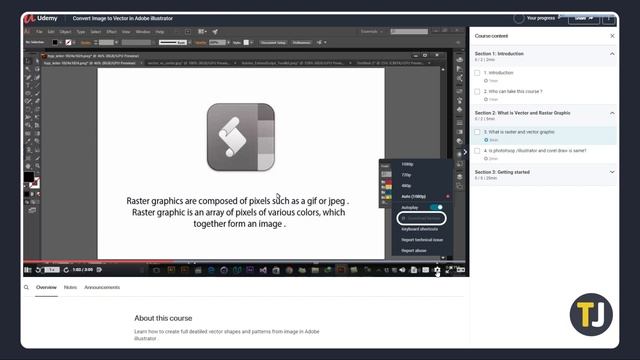Open the Your progress indicator
This screenshot has height=360, width=640.
[x=535, y=18]
